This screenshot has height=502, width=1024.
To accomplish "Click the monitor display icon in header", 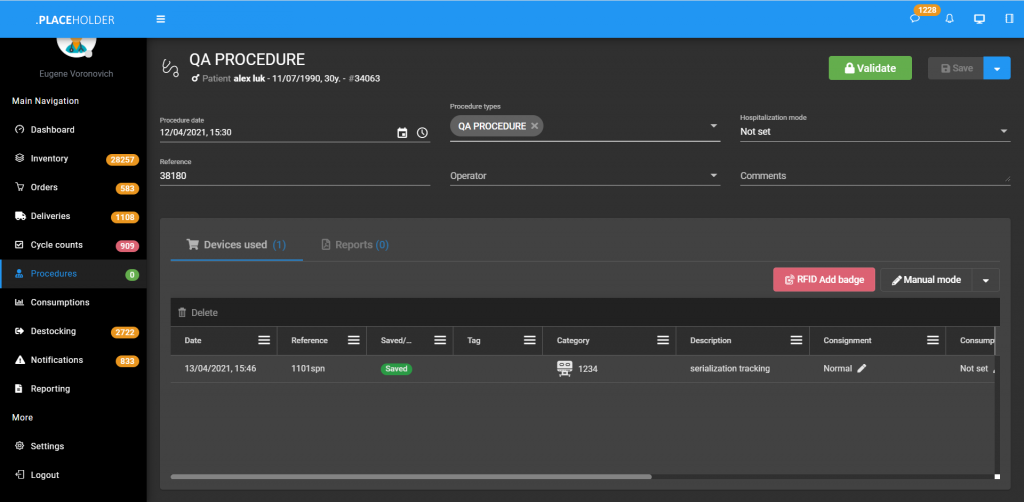I will (979, 19).
